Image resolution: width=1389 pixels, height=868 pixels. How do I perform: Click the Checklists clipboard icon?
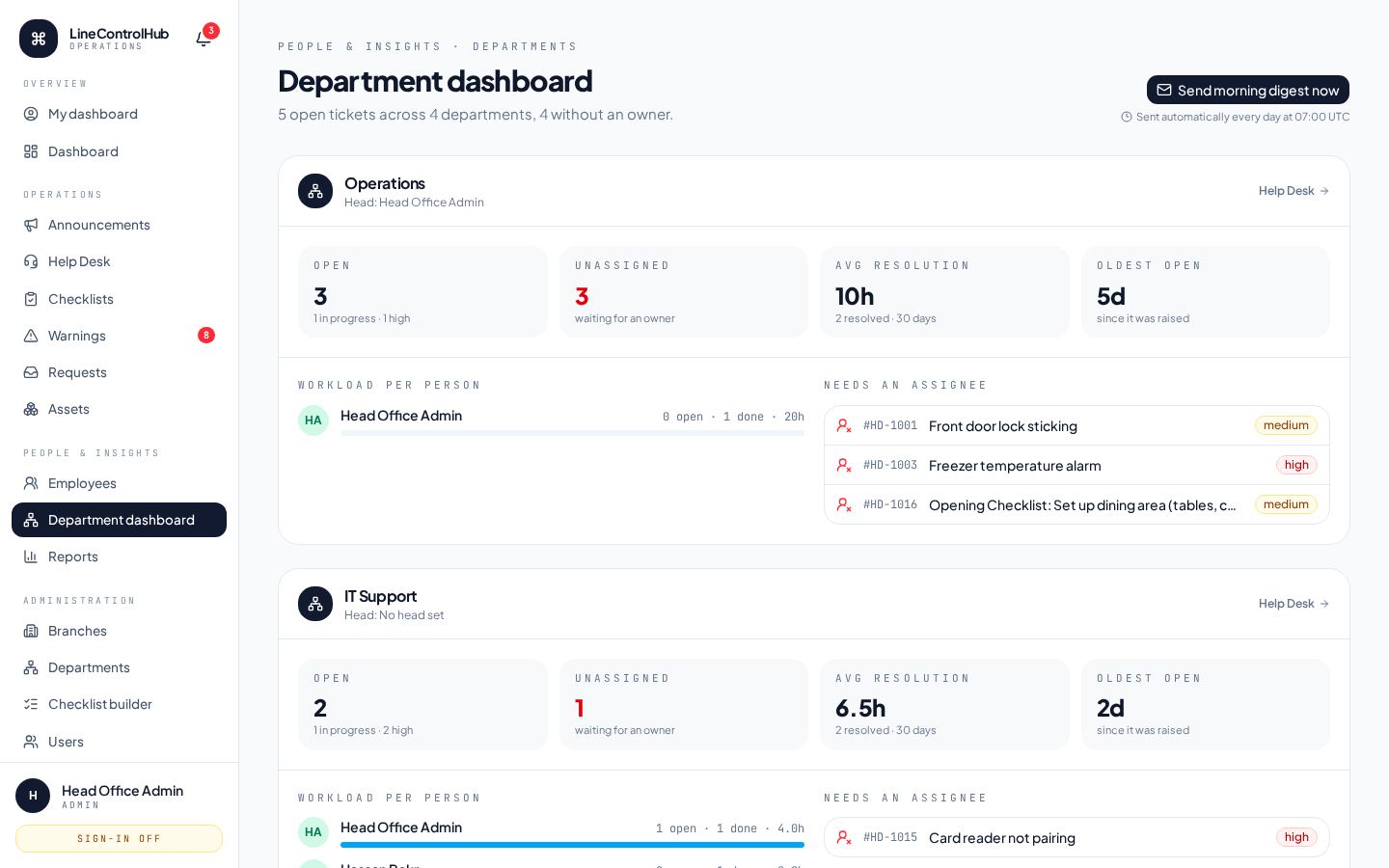pos(31,299)
